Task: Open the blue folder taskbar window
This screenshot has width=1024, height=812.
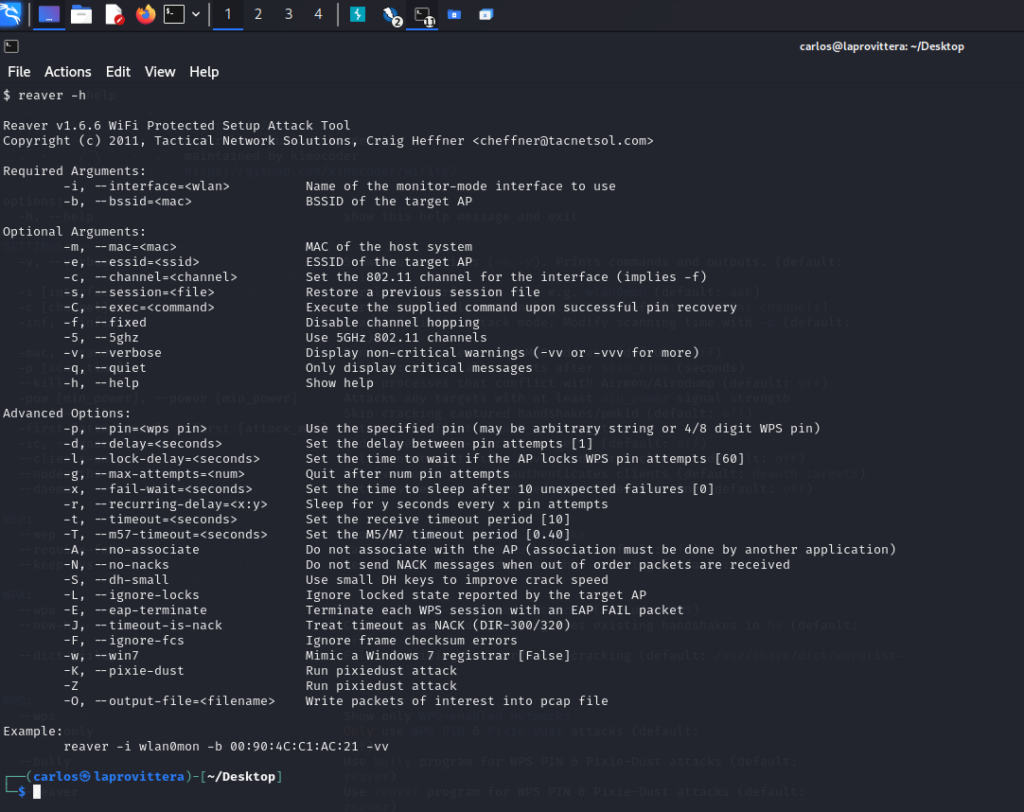Action: [454, 14]
